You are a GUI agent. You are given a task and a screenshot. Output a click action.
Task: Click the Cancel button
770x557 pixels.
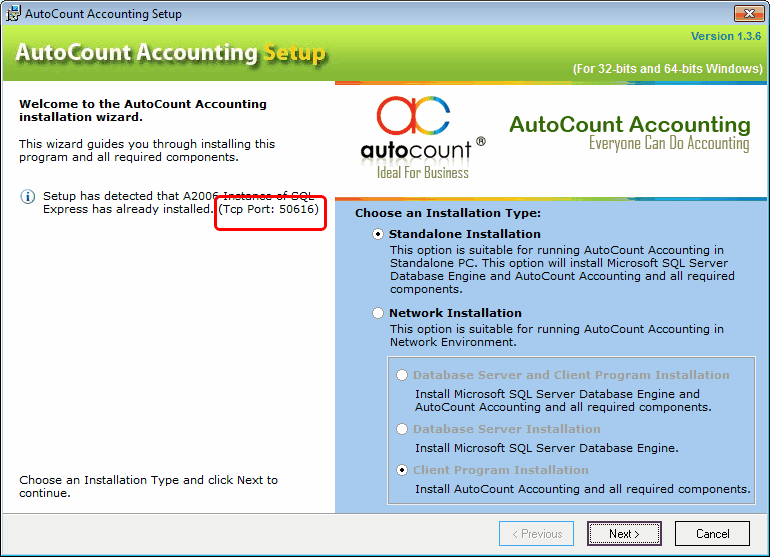[713, 533]
